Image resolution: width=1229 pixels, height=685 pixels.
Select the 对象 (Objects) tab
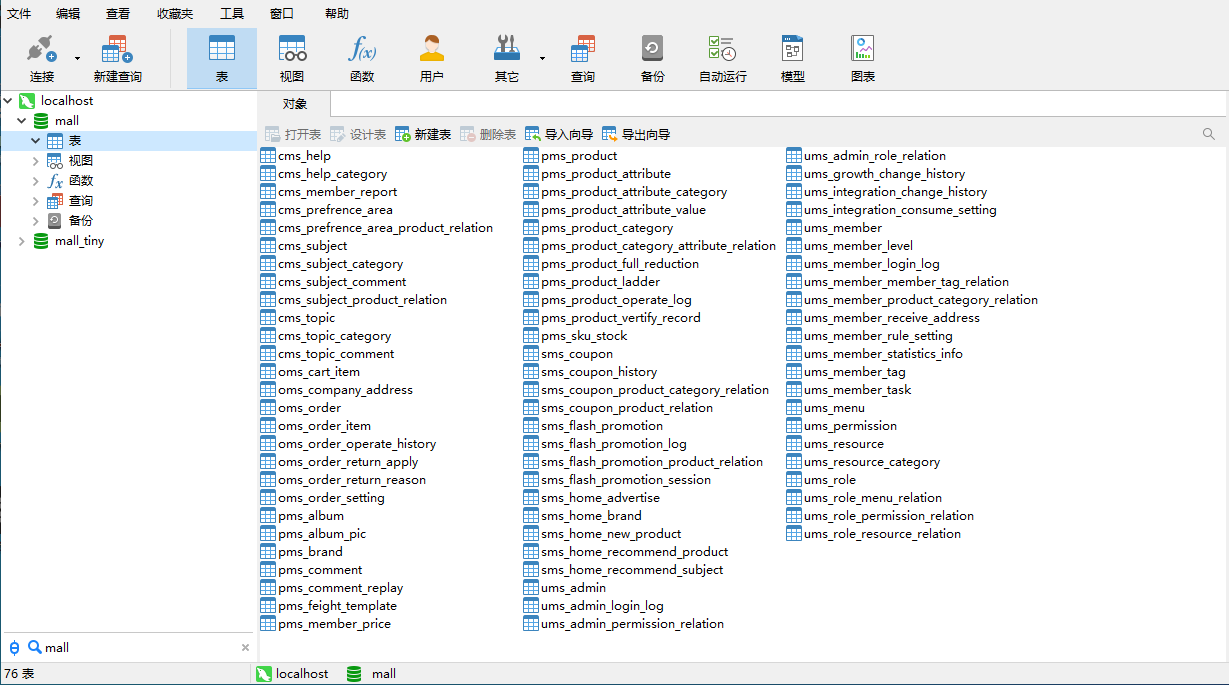[x=295, y=104]
